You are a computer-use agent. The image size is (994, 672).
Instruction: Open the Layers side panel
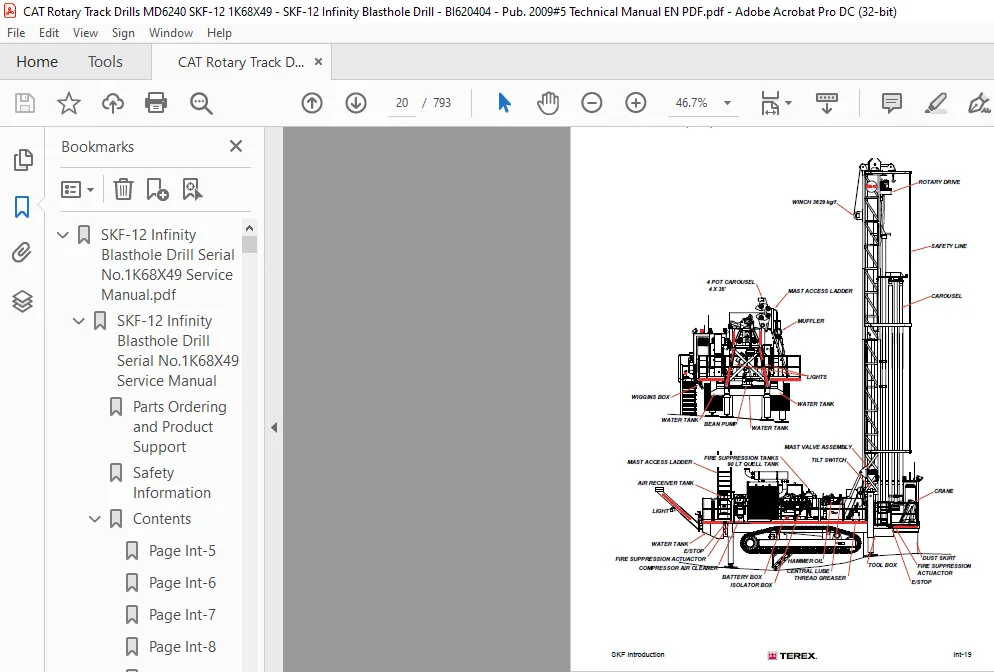(22, 301)
